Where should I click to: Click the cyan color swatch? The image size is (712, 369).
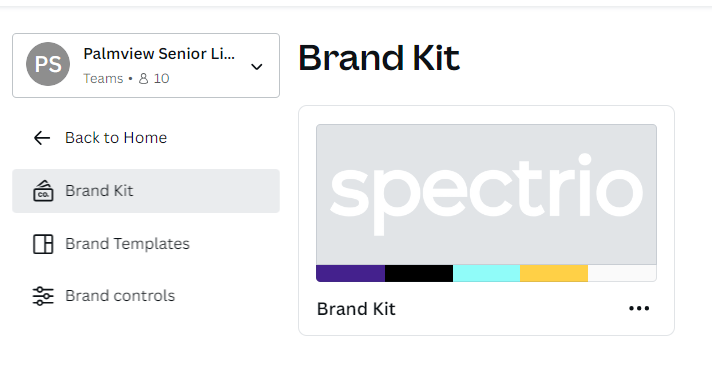point(486,273)
